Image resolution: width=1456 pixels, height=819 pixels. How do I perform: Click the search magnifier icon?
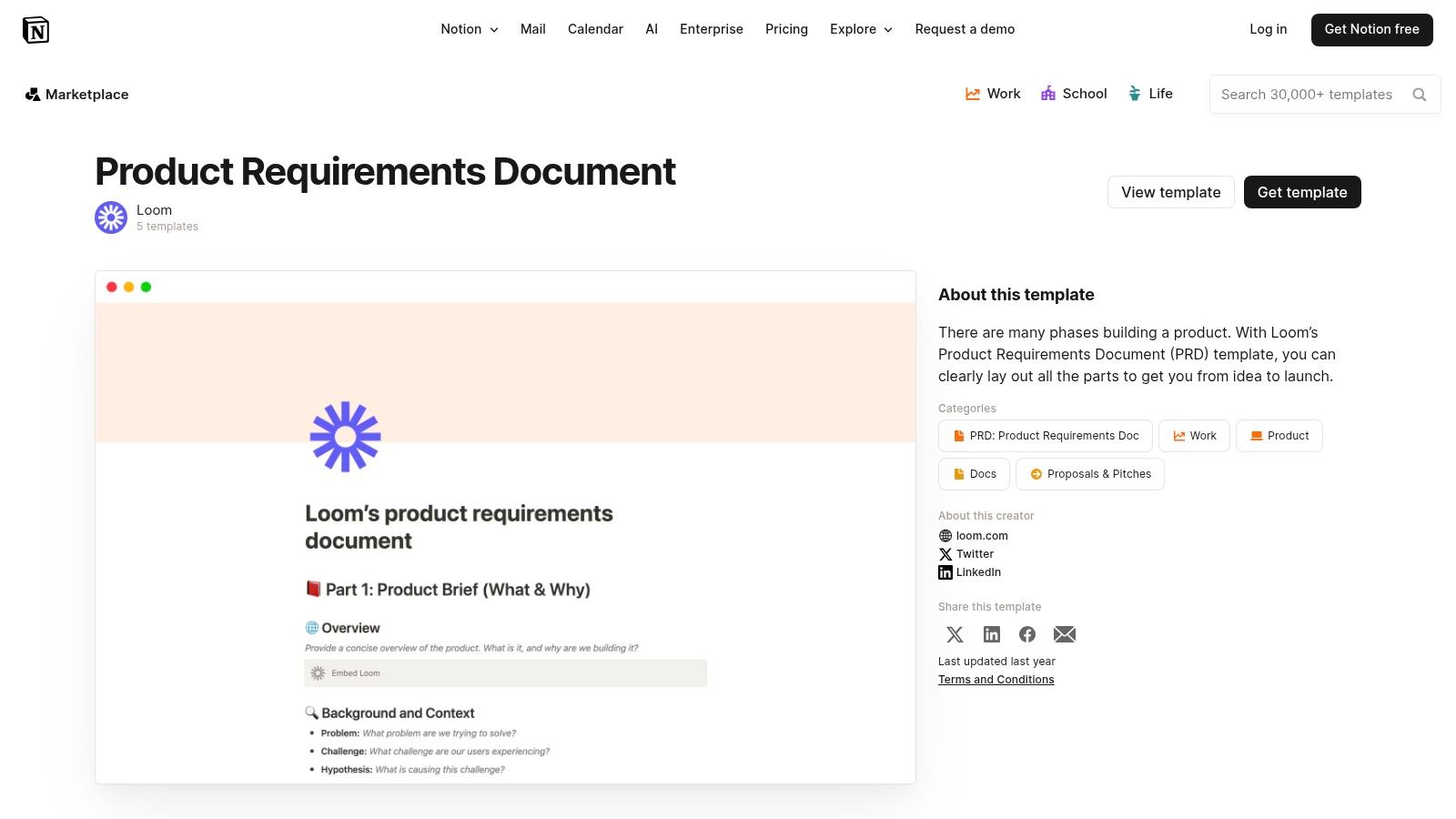tap(1419, 95)
